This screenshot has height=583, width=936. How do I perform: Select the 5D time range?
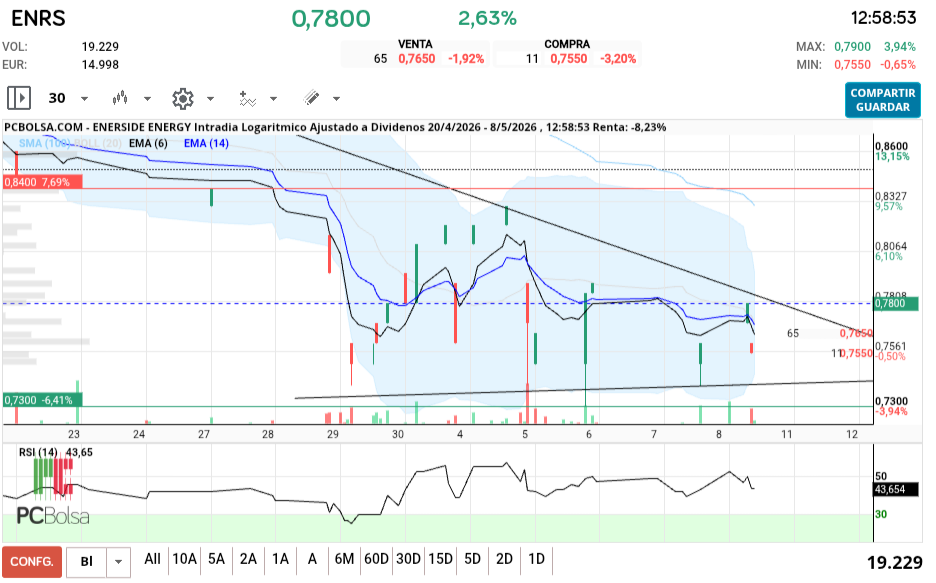coord(472,559)
